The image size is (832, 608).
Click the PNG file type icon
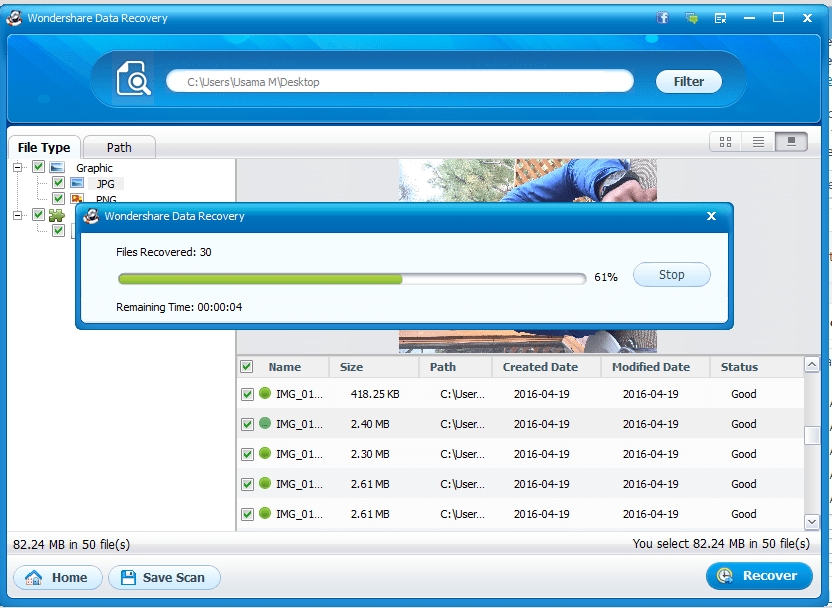tap(77, 198)
